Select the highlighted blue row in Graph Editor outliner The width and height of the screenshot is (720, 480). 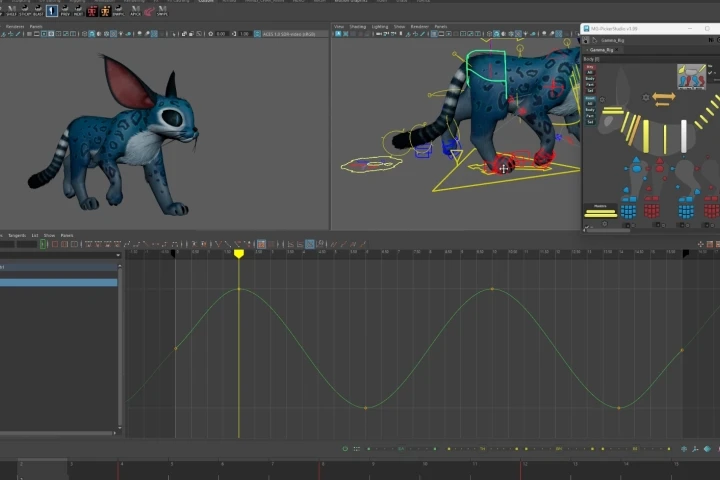pos(58,282)
